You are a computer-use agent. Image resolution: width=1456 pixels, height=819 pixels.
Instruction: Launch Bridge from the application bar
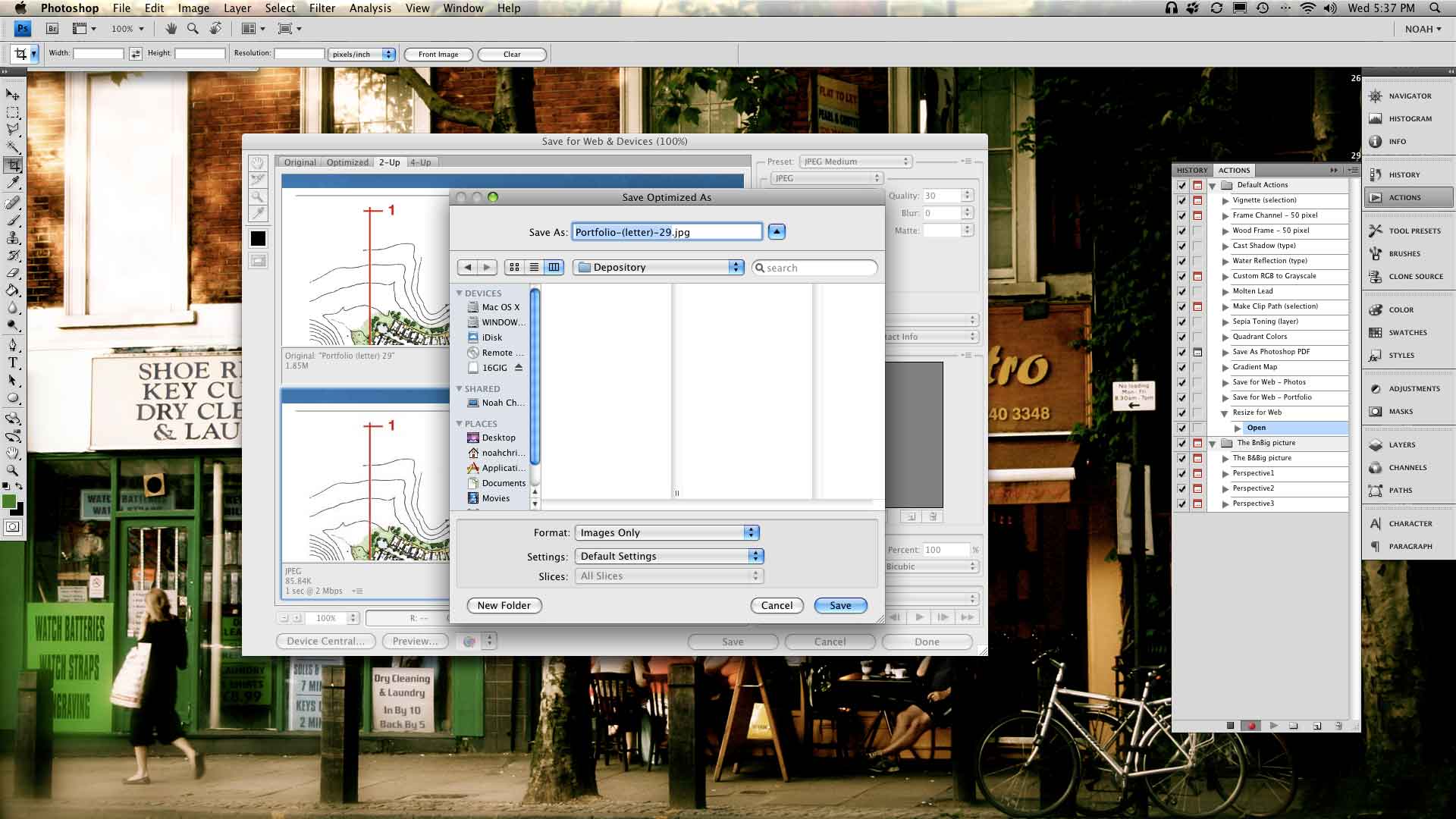[52, 29]
